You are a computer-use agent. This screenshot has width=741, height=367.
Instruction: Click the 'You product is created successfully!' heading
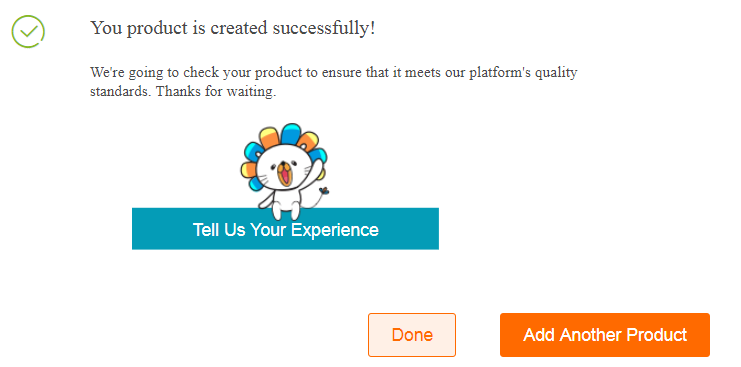pos(233,28)
